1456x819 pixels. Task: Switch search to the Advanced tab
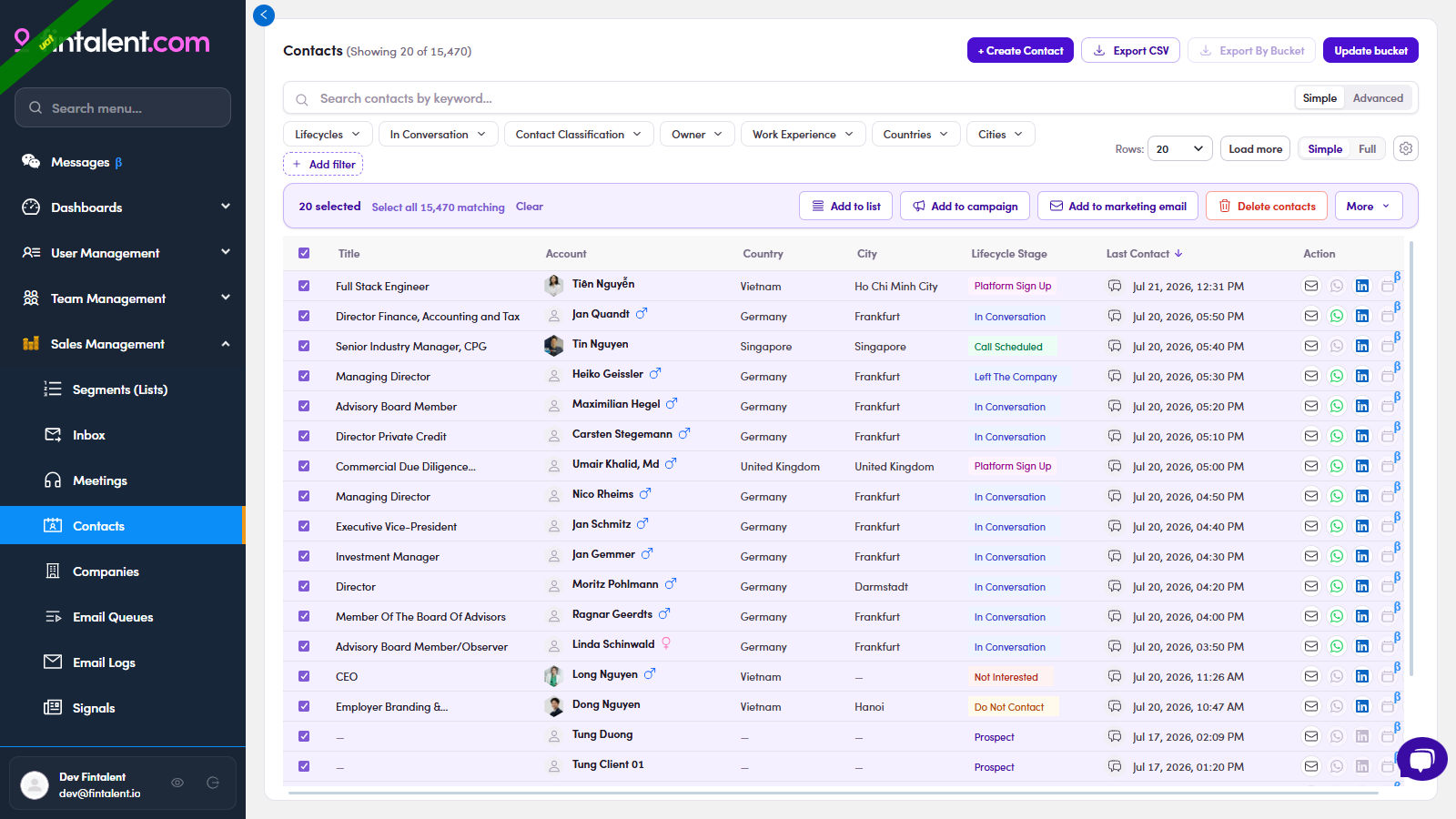coord(1378,98)
